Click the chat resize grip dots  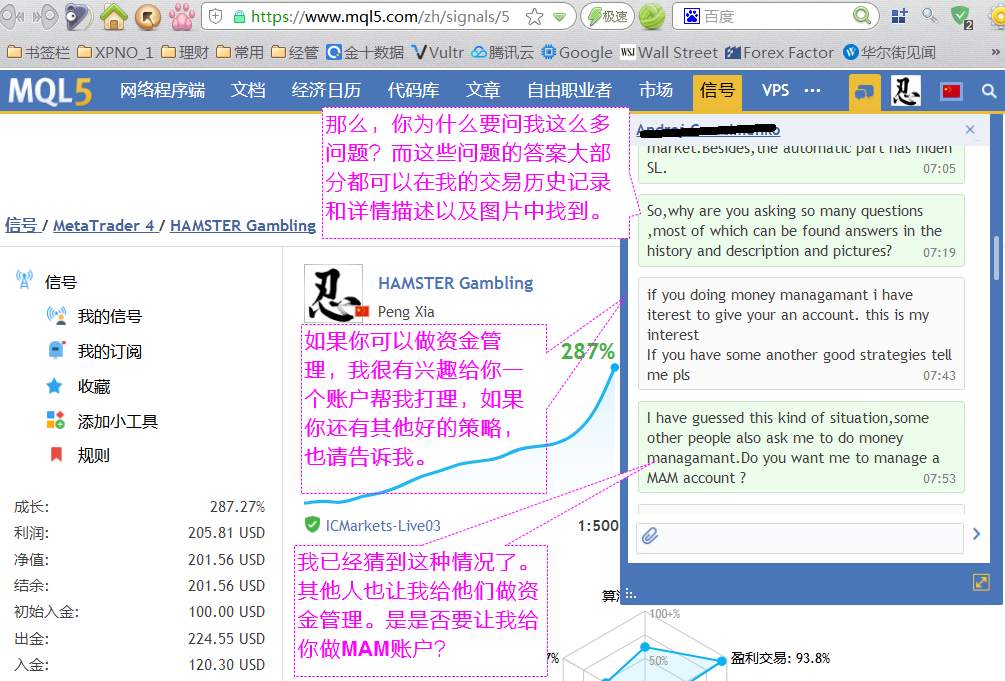pos(631,594)
